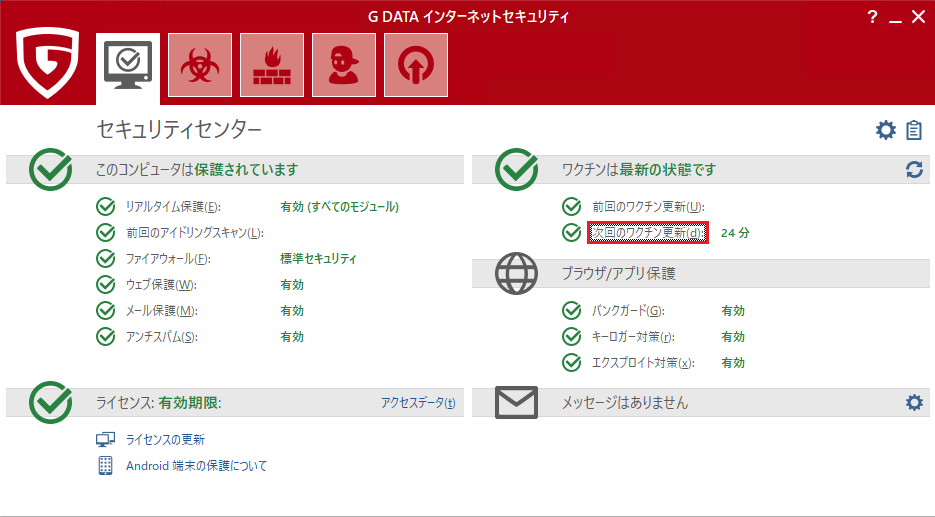Image resolution: width=935 pixels, height=517 pixels.
Task: Open エクスプロイト対策(x) options
Action: 643,363
